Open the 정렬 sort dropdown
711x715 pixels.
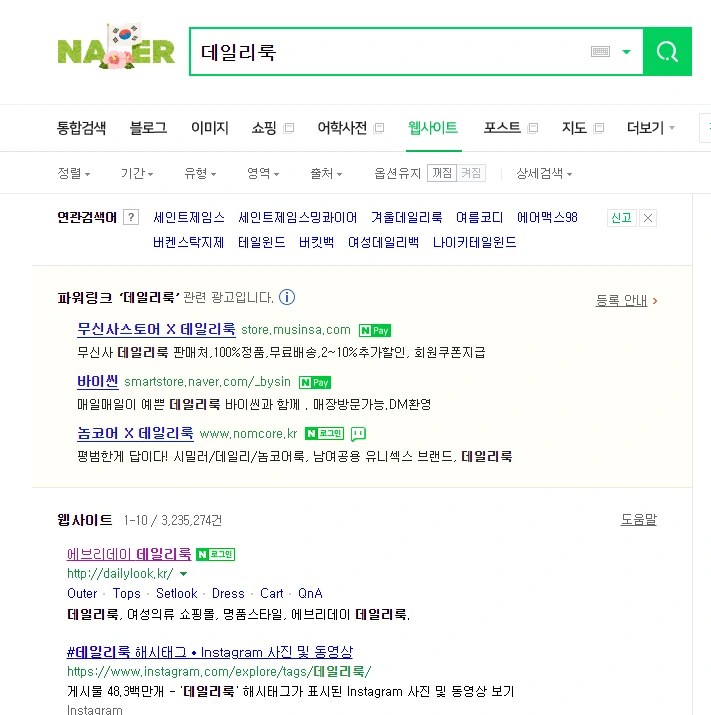pos(74,173)
